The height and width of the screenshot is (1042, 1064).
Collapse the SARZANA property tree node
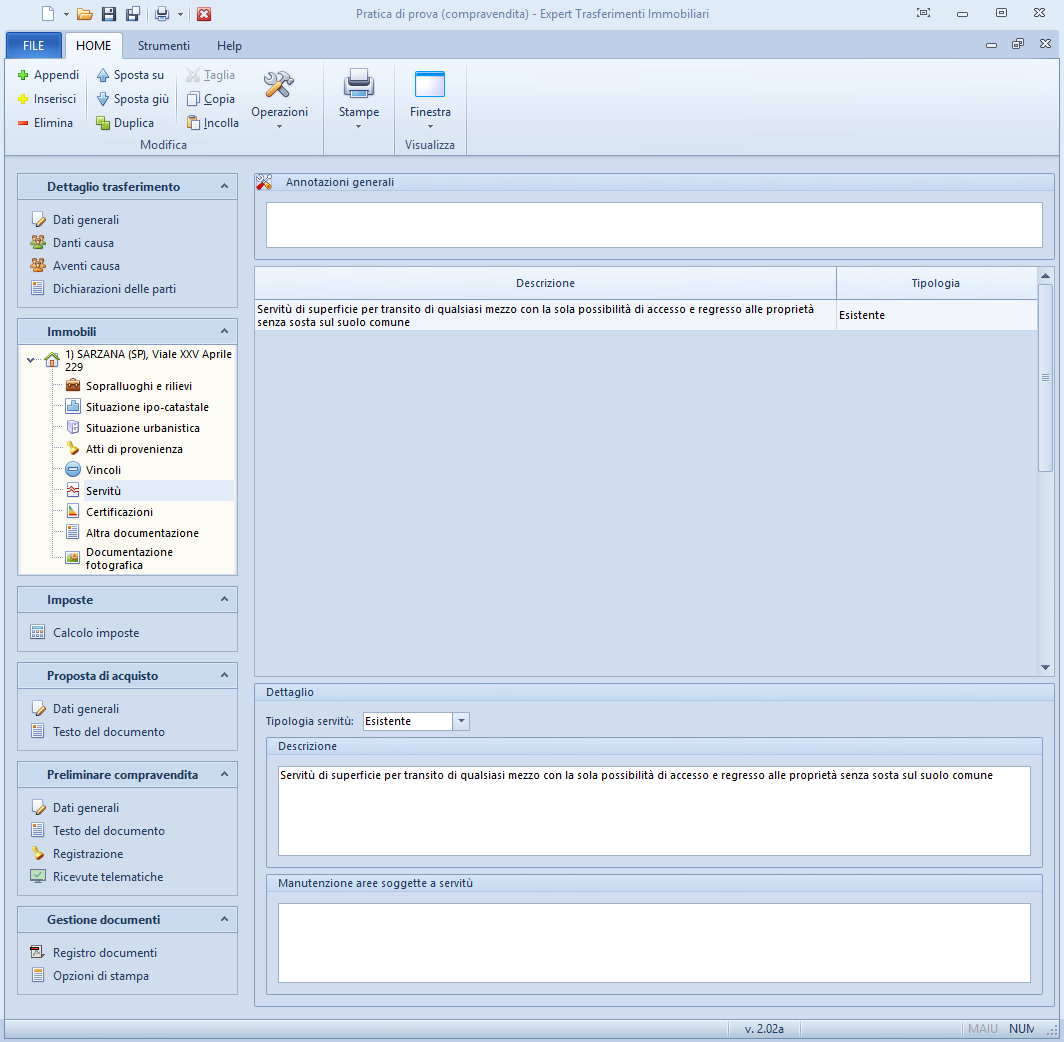click(x=31, y=360)
